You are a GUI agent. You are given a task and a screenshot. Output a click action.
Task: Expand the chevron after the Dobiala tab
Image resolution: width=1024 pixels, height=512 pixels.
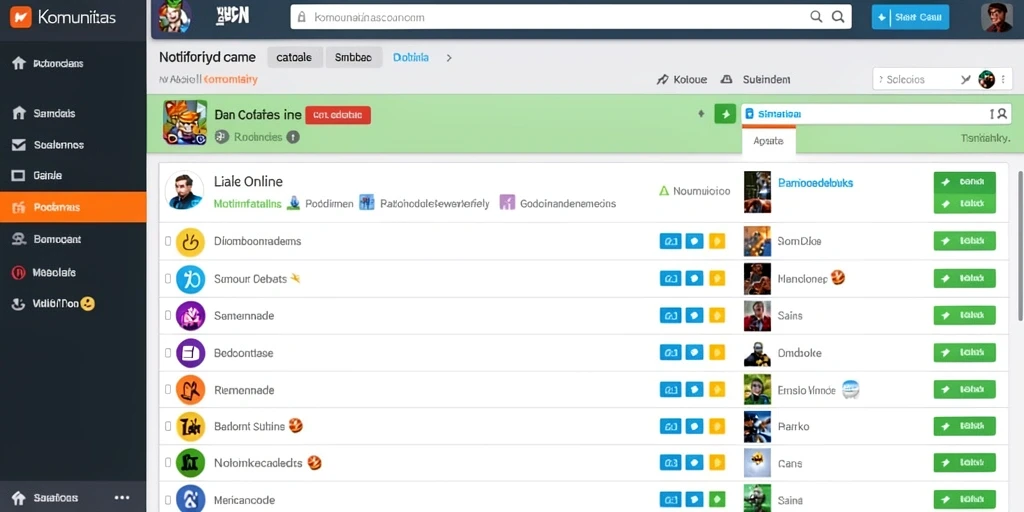[449, 57]
